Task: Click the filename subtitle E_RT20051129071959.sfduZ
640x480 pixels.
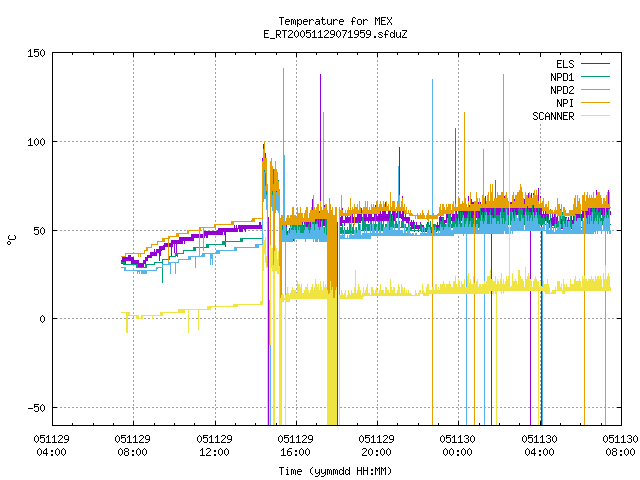Action: [335, 34]
